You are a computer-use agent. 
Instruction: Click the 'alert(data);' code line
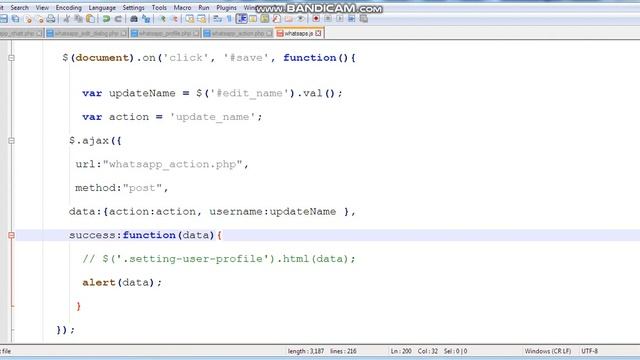[x=122, y=282]
